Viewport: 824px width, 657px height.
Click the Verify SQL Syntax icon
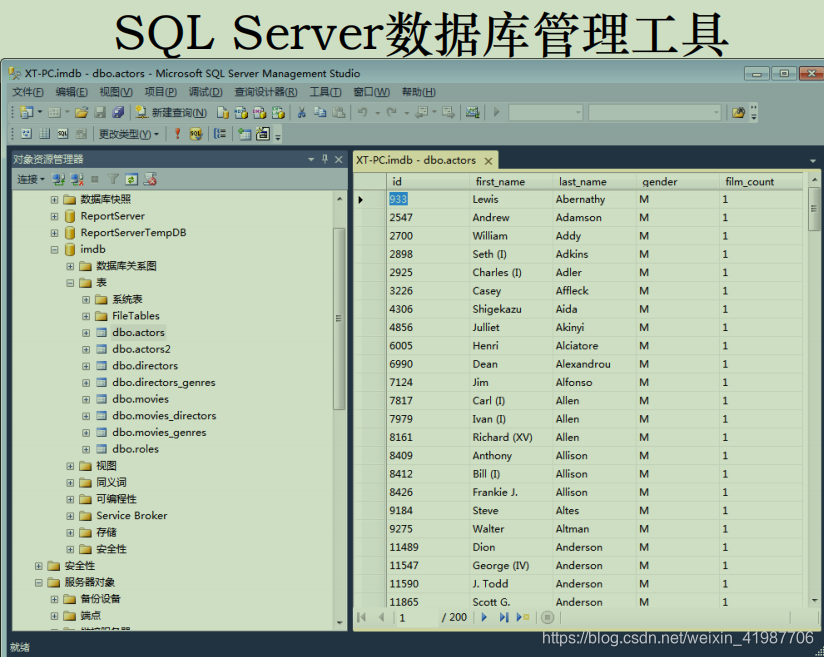tap(196, 134)
